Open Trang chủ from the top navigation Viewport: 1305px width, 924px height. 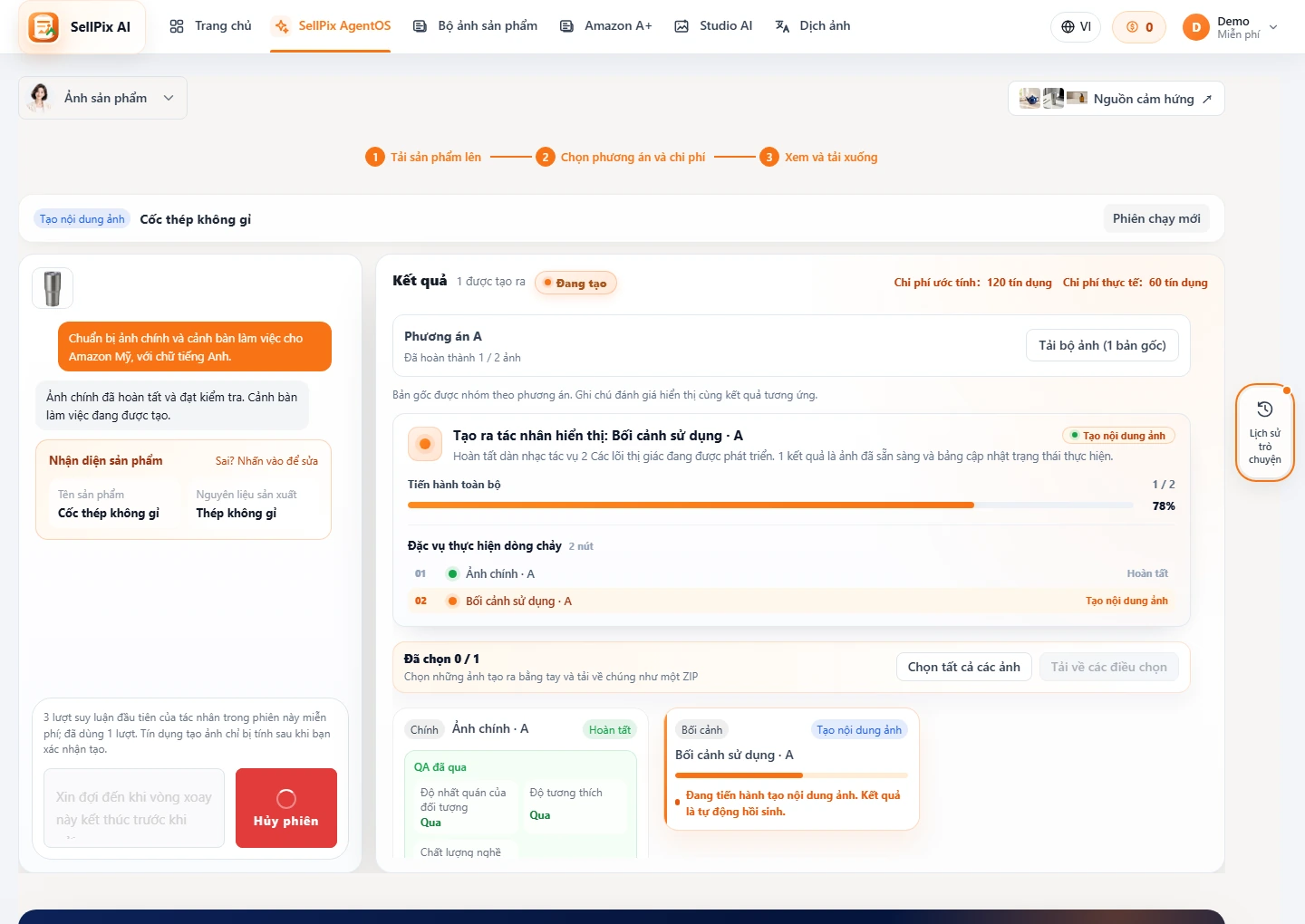[x=210, y=26]
